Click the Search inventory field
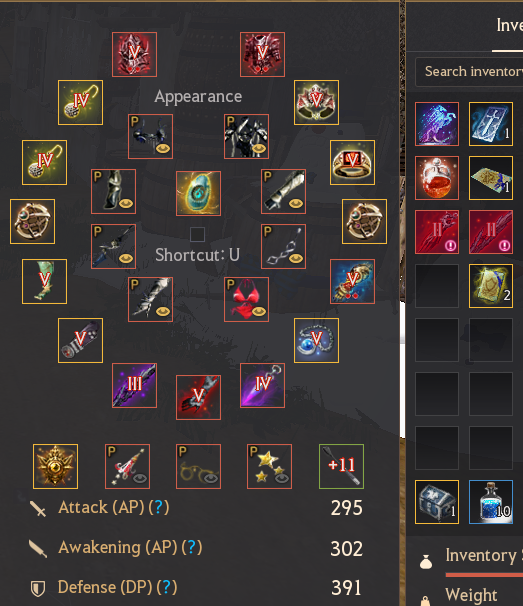Viewport: 523px width, 606px height. pyautogui.click(x=469, y=72)
